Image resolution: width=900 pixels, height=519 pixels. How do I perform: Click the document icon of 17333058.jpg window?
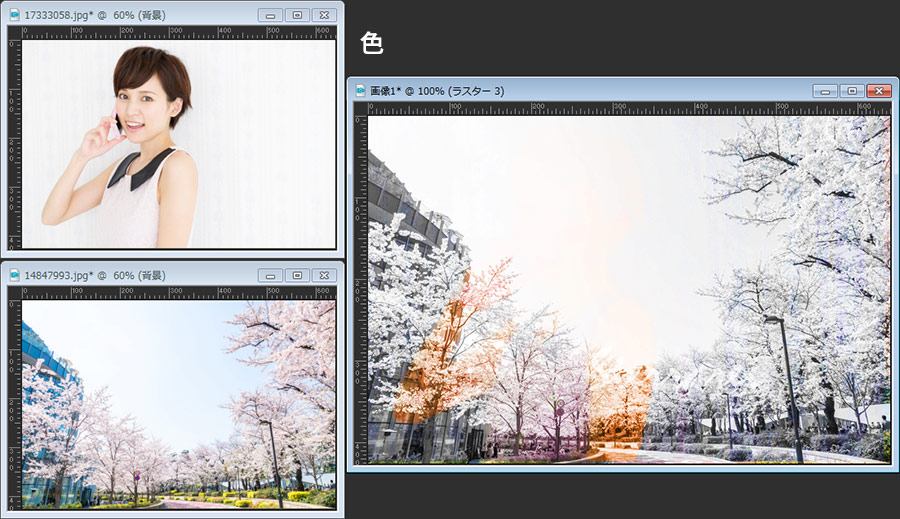click(13, 15)
